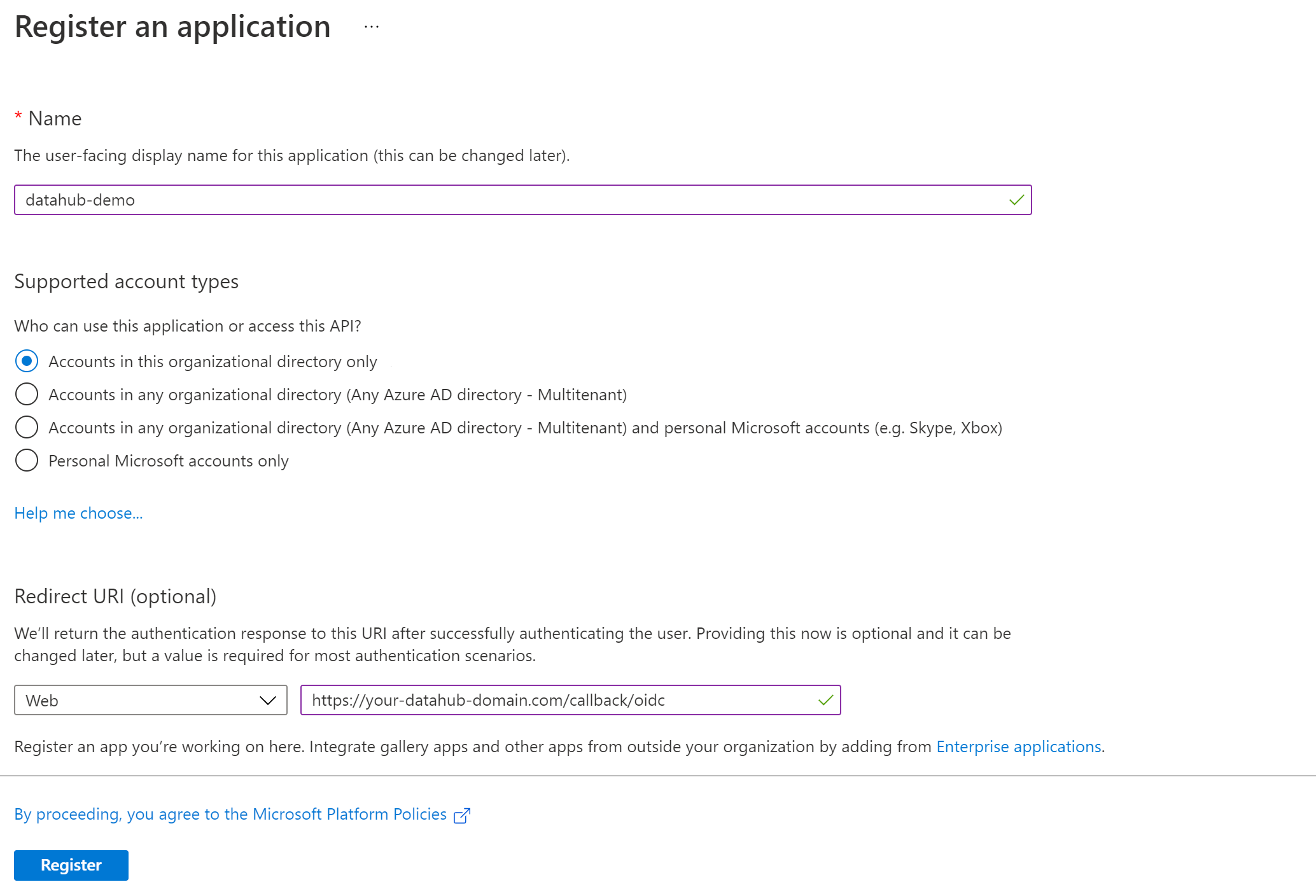
Task: Click the Register button
Action: pyautogui.click(x=71, y=865)
